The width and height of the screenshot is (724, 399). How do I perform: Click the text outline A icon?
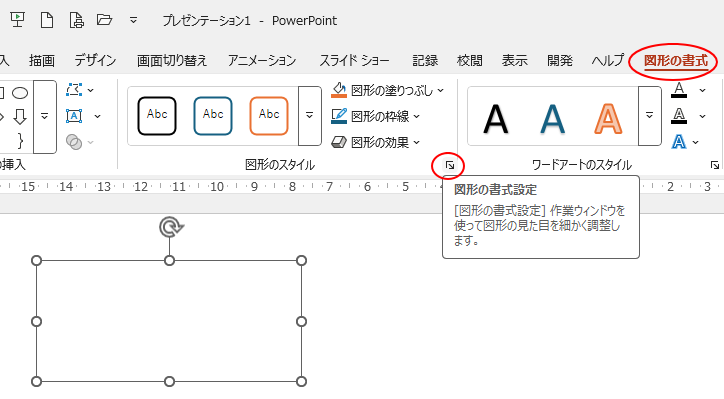pos(679,116)
